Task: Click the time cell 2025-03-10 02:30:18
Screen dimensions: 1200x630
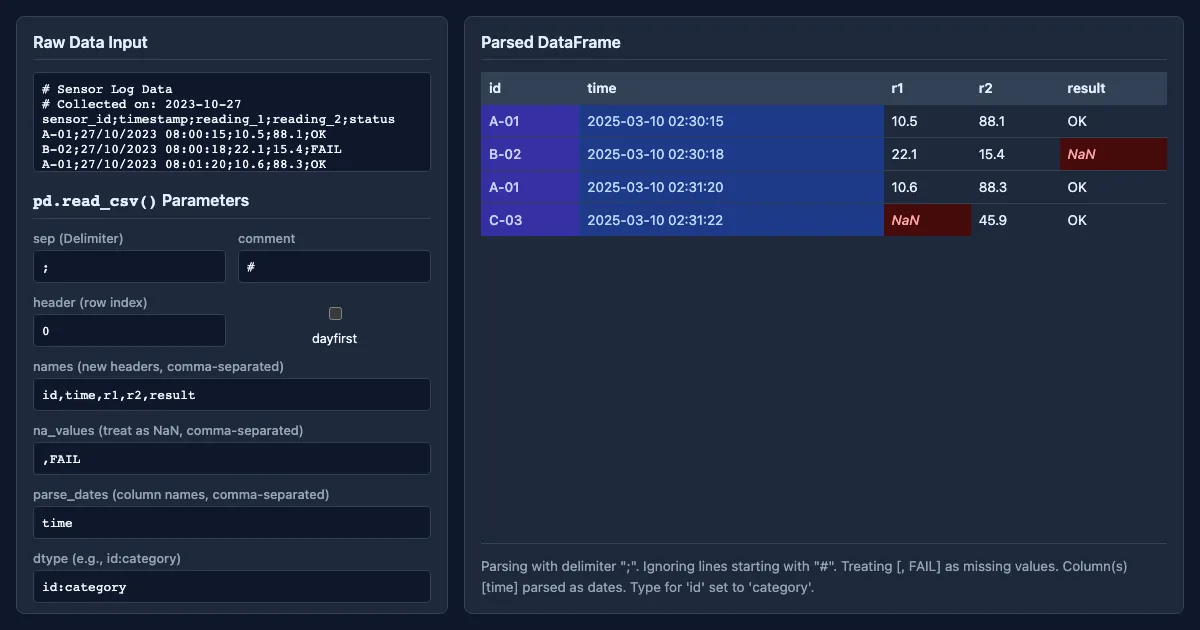Action: (731, 154)
